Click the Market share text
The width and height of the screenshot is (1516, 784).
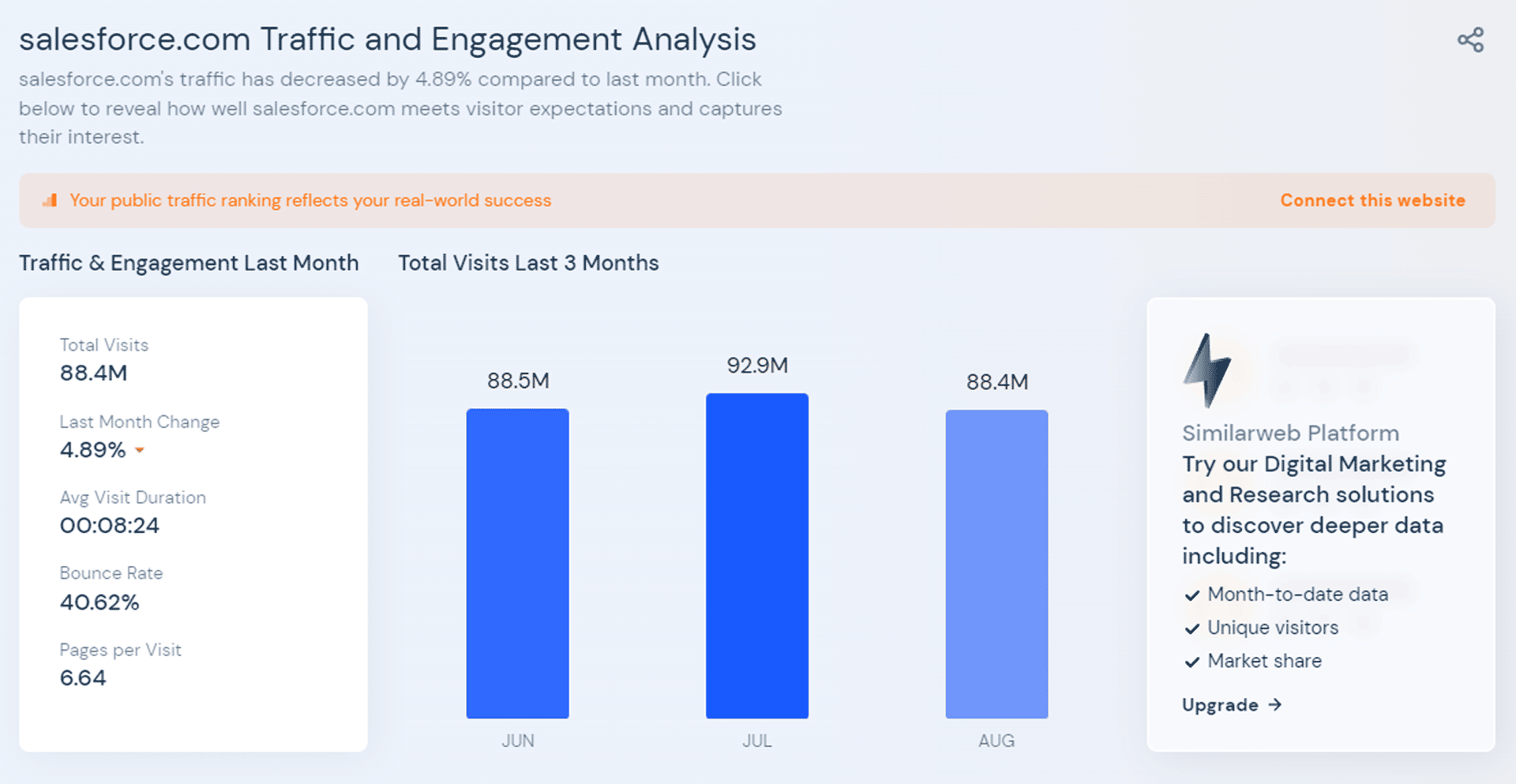[x=1264, y=661]
